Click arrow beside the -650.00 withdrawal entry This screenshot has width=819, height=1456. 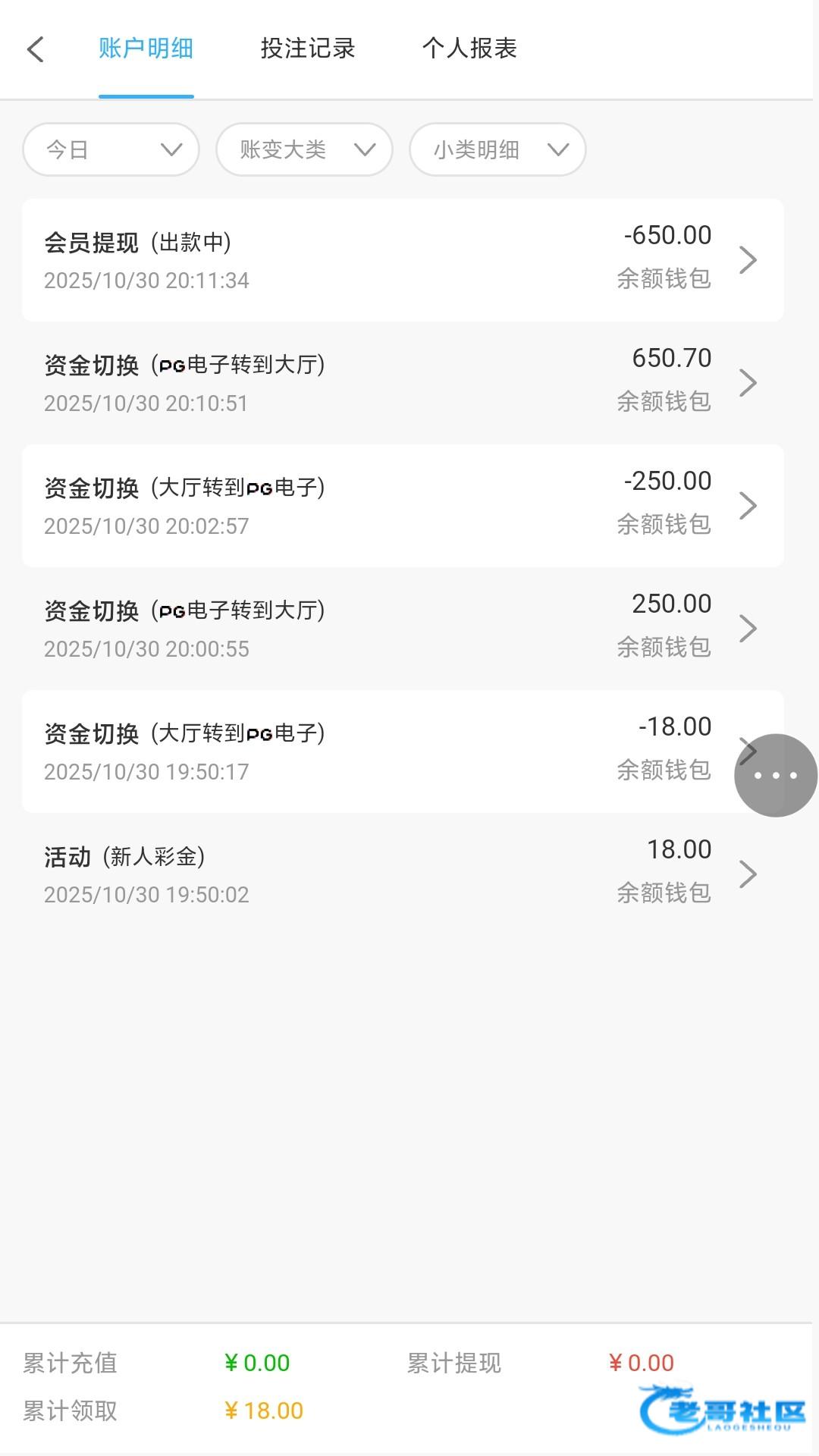(748, 260)
